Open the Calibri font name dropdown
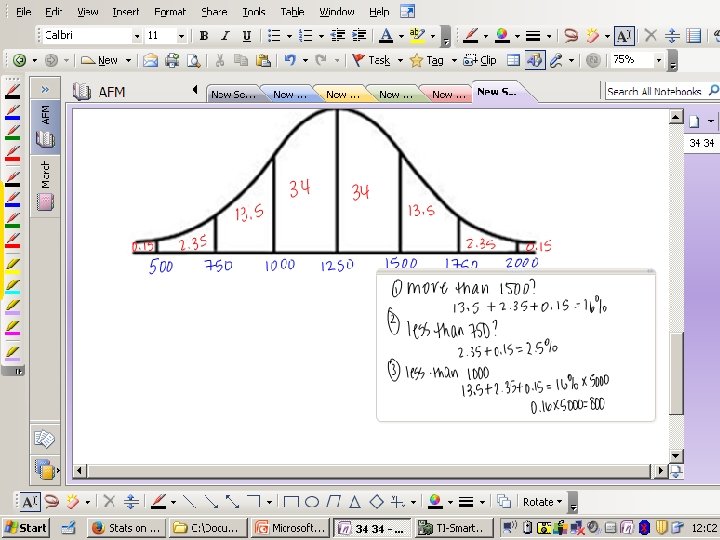The width and height of the screenshot is (720, 540). [136, 36]
